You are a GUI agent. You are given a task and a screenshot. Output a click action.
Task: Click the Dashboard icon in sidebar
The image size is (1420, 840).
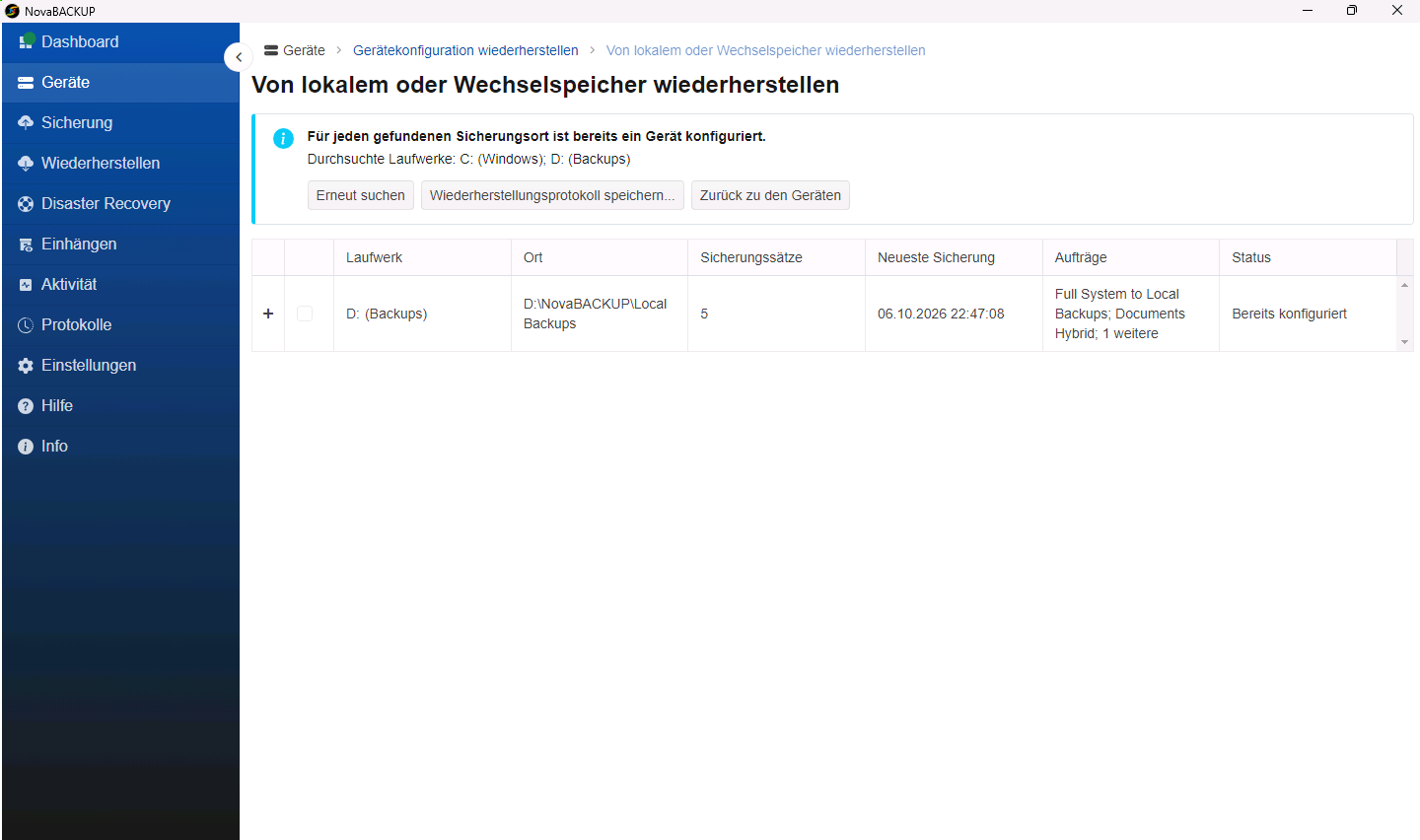[27, 41]
